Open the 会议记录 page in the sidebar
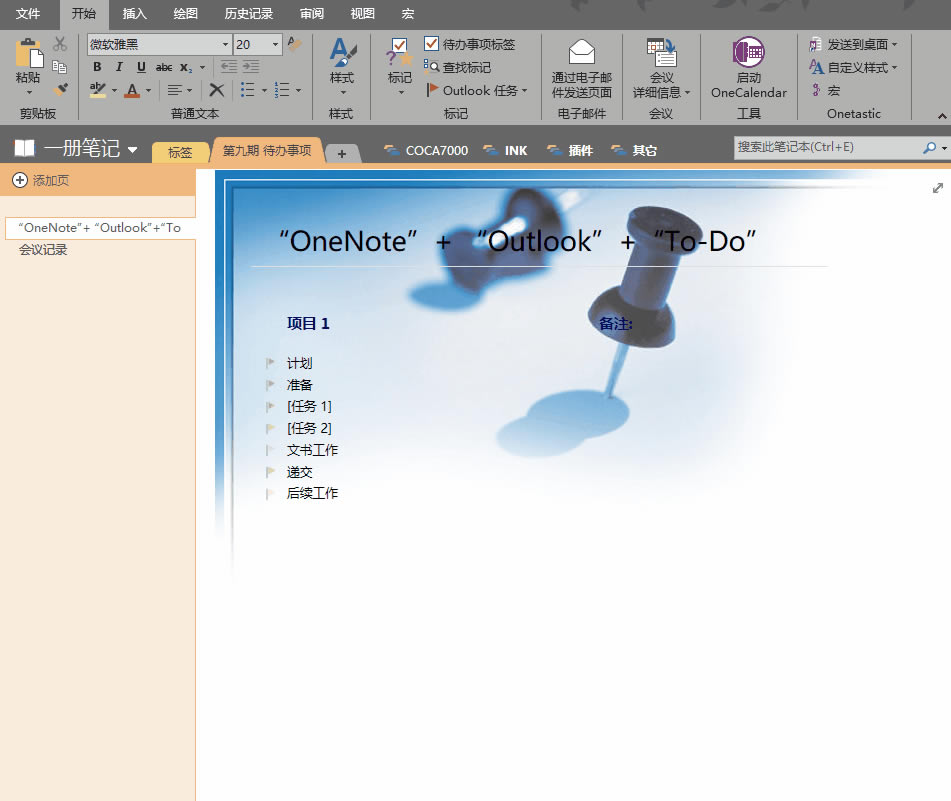The image size is (951, 801). (42, 249)
